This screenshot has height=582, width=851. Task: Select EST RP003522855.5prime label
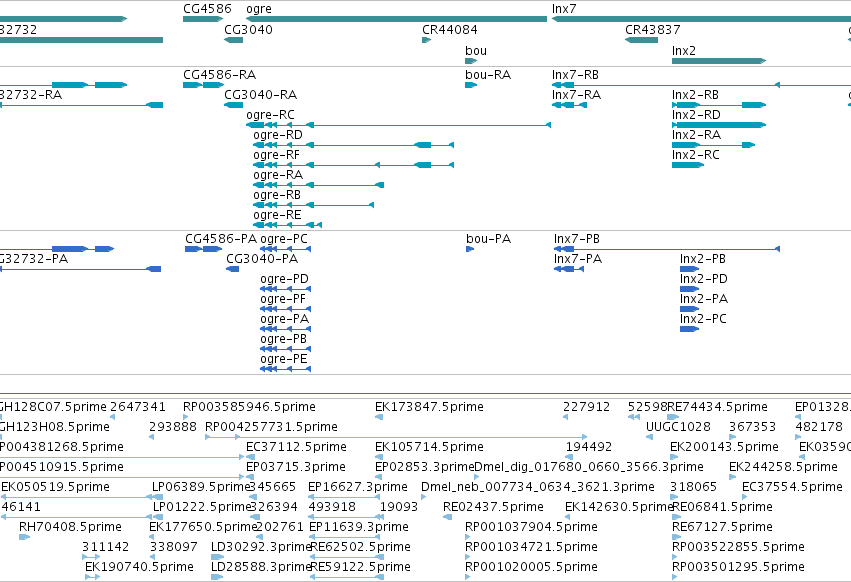[738, 547]
